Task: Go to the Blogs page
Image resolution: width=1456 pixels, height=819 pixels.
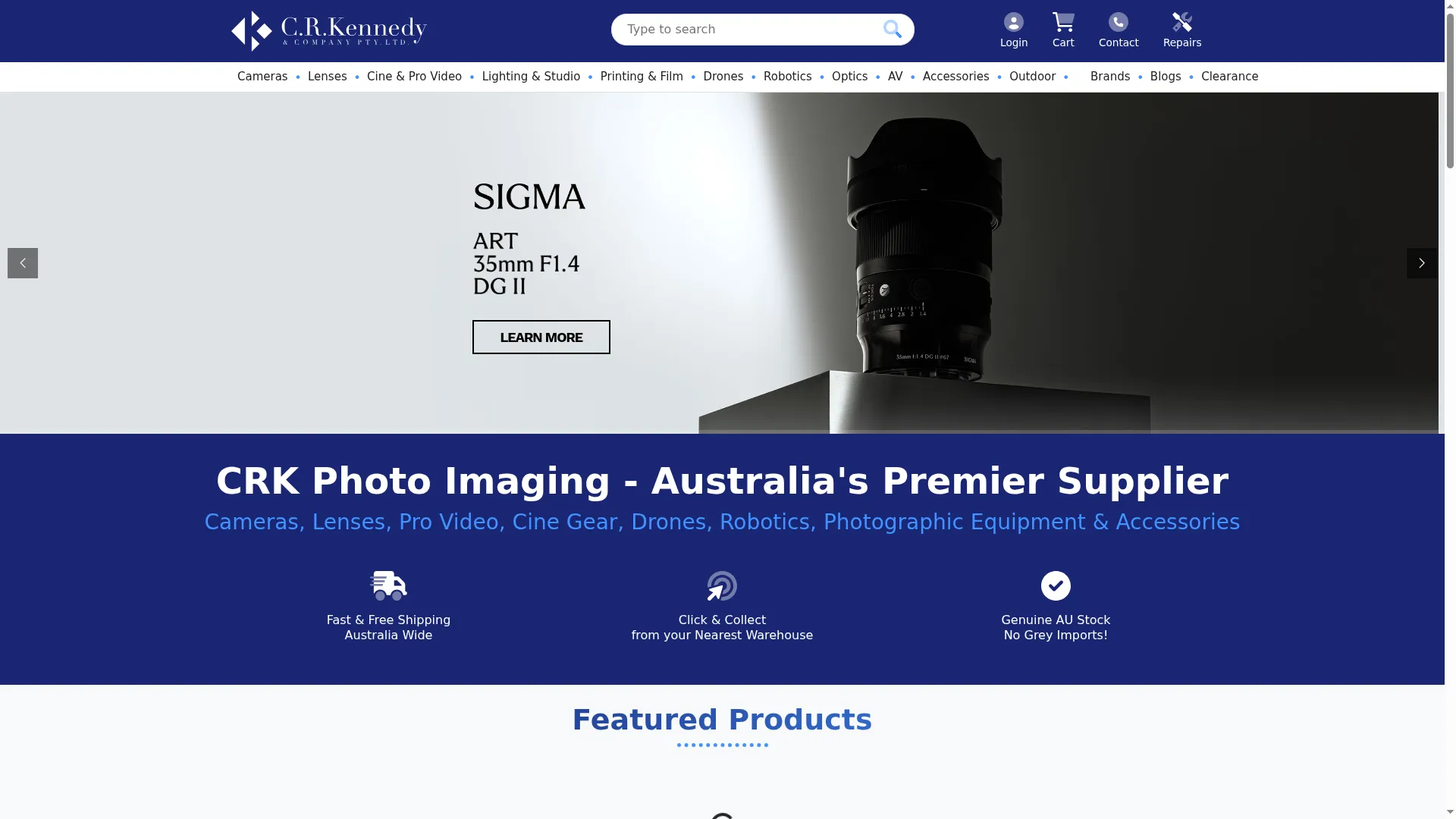Action: coord(1166,77)
